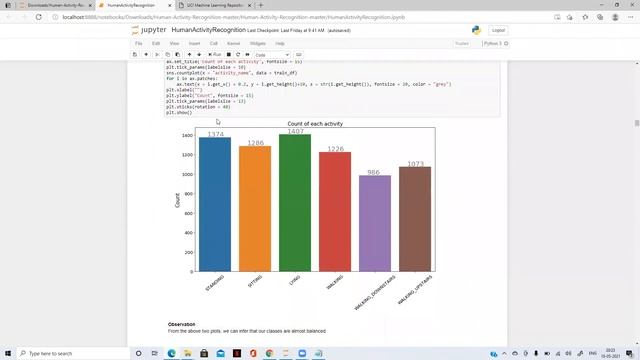The height and width of the screenshot is (360, 640).
Task: Copy selected cells icon
Action: [167, 55]
